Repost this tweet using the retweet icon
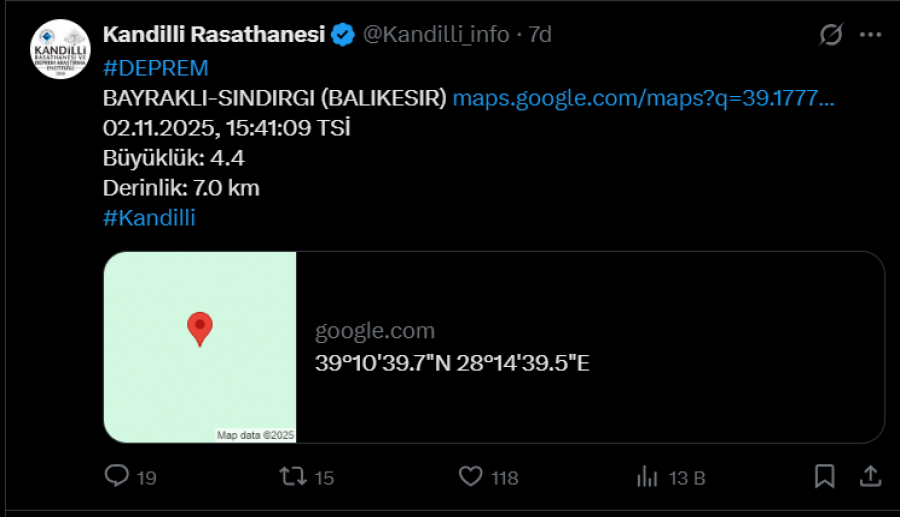900x517 pixels. (x=293, y=476)
